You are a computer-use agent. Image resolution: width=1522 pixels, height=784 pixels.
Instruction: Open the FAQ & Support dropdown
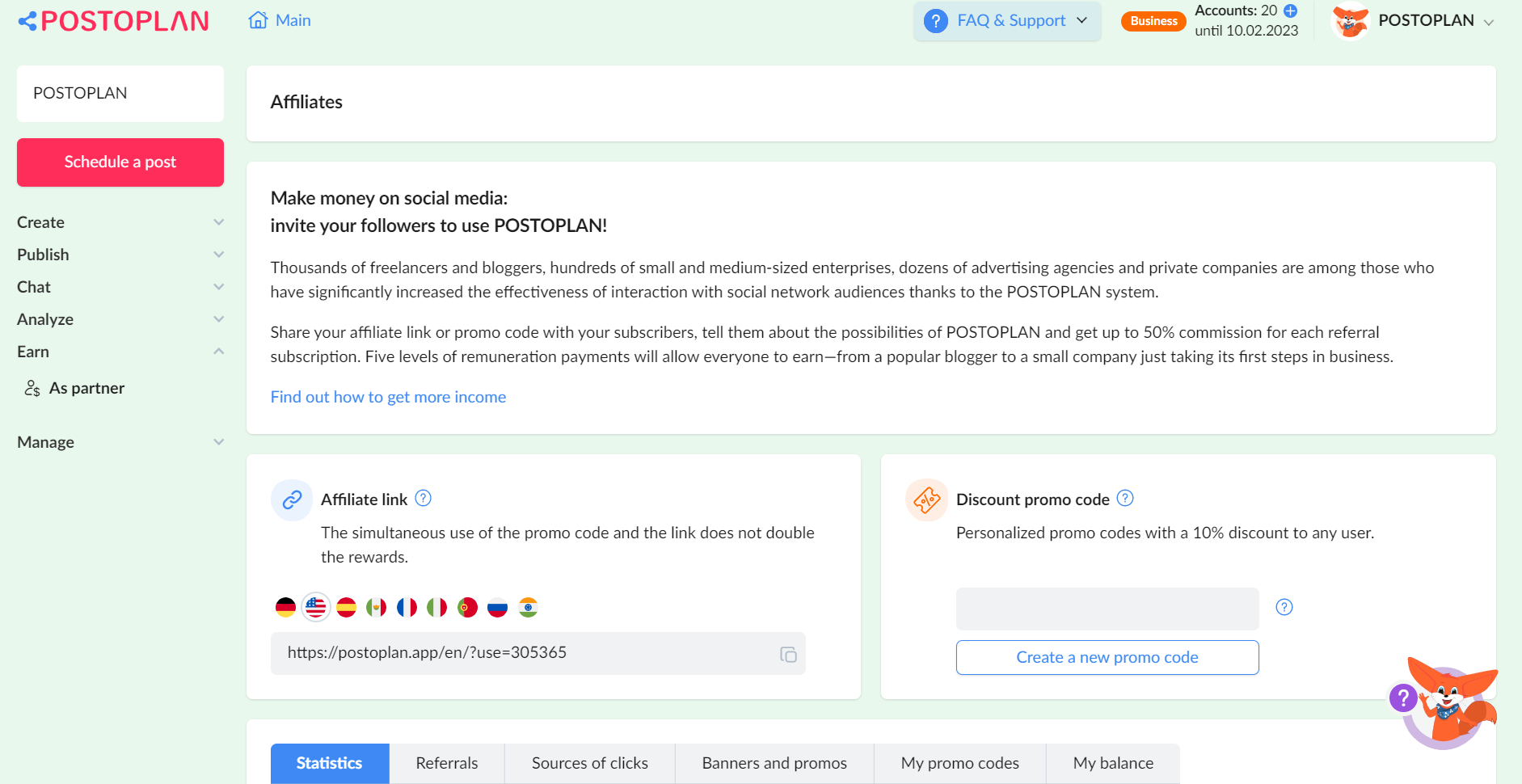pos(1007,21)
